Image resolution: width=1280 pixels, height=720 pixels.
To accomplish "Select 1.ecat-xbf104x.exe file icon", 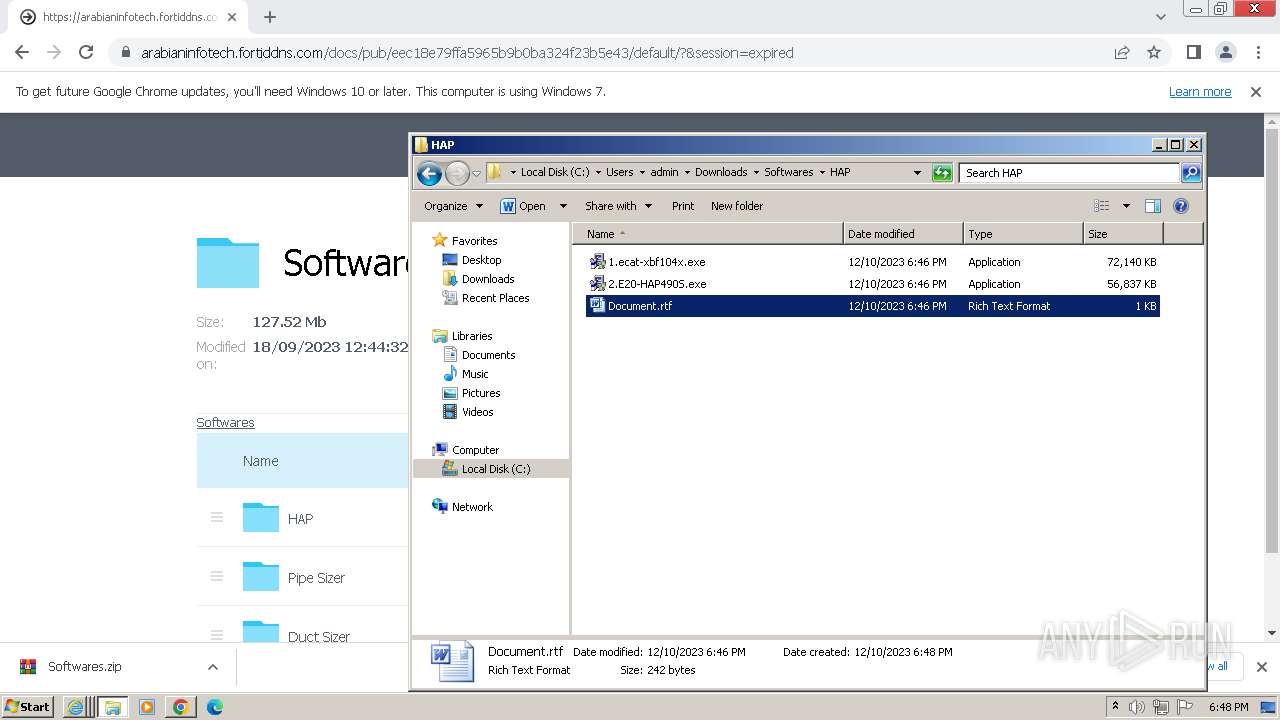I will [x=597, y=262].
